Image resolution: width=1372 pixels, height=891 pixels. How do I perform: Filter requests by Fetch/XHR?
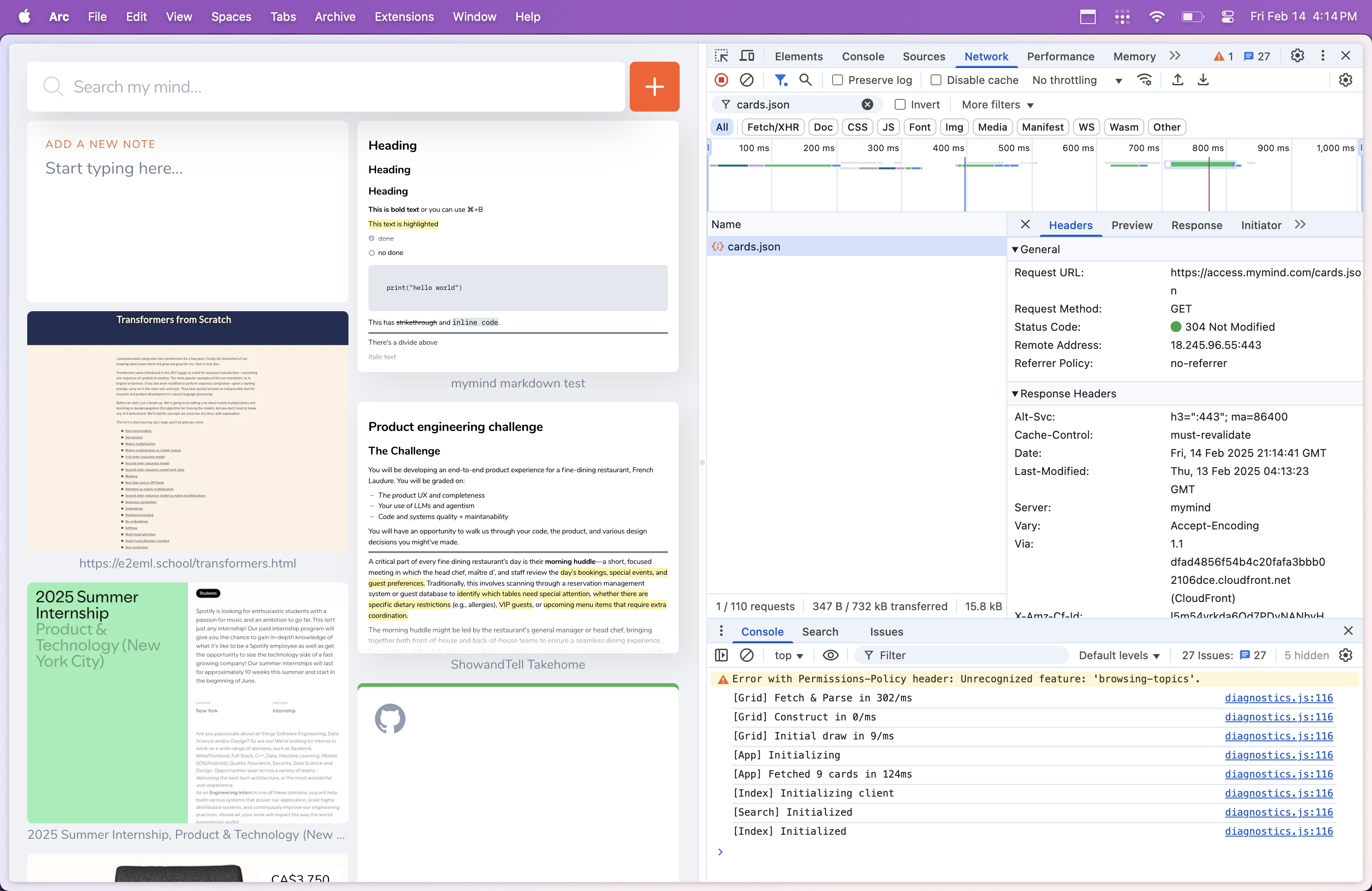click(x=773, y=127)
